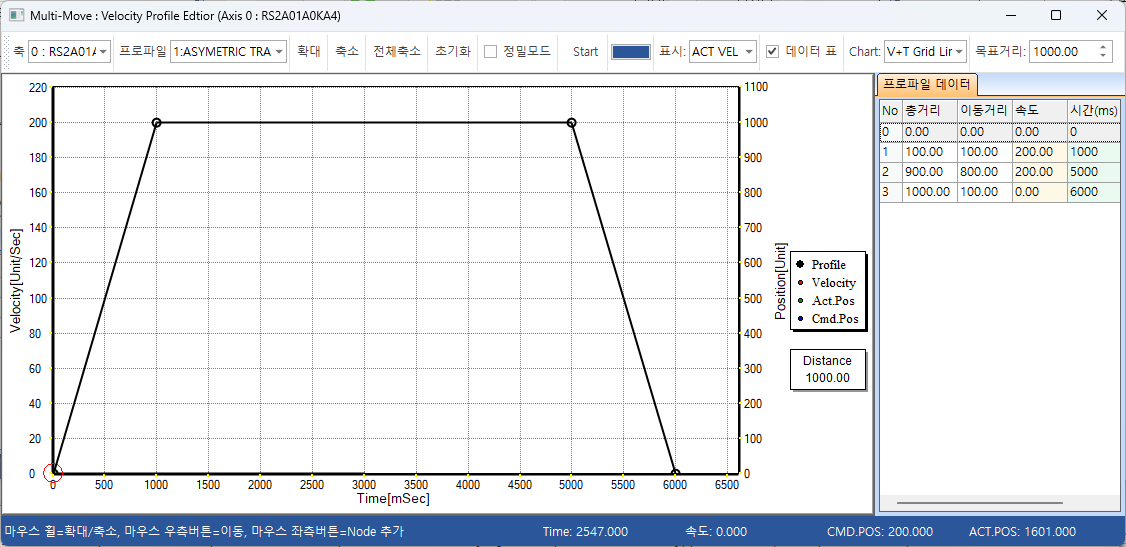Select row 2 move distance cell 800.00

[x=985, y=172]
